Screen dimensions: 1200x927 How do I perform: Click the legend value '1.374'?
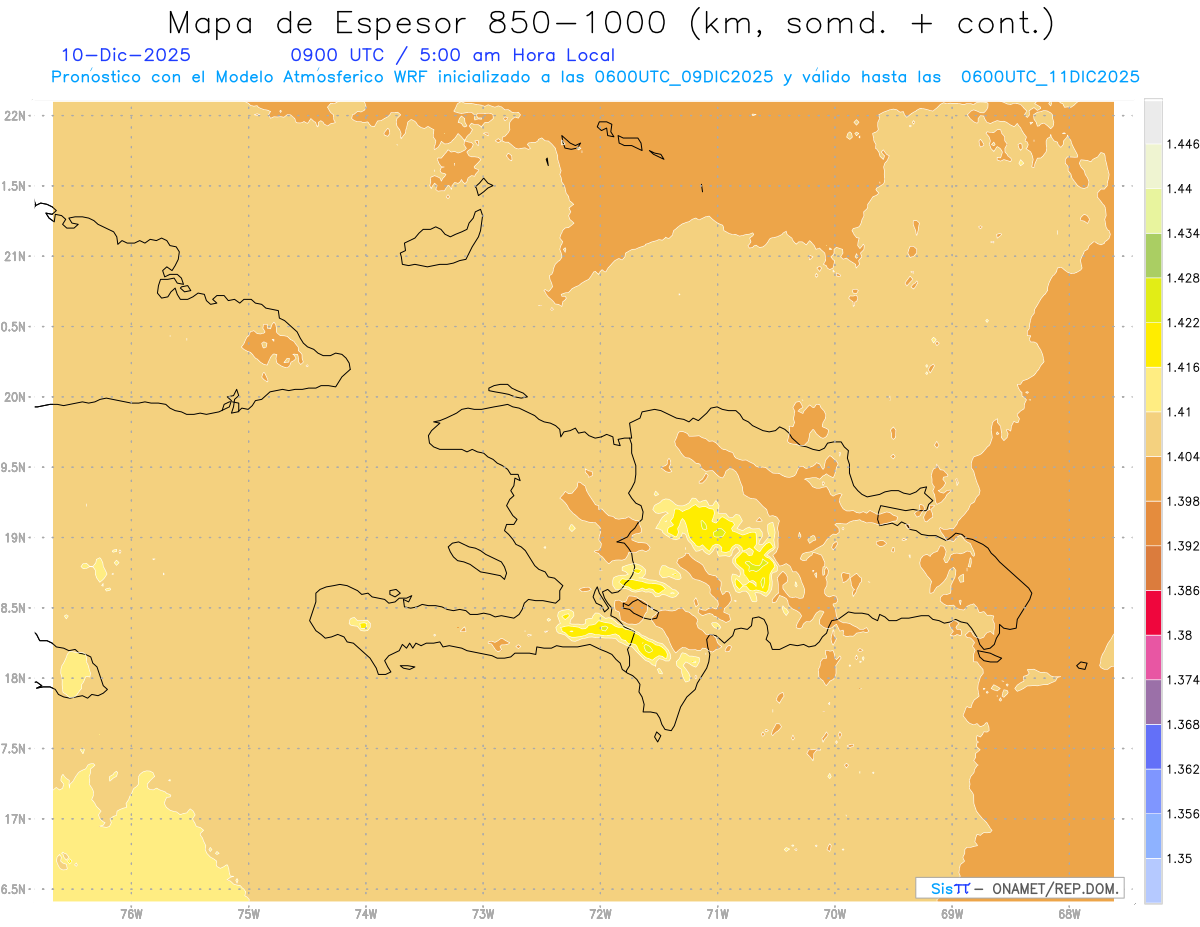(1182, 680)
